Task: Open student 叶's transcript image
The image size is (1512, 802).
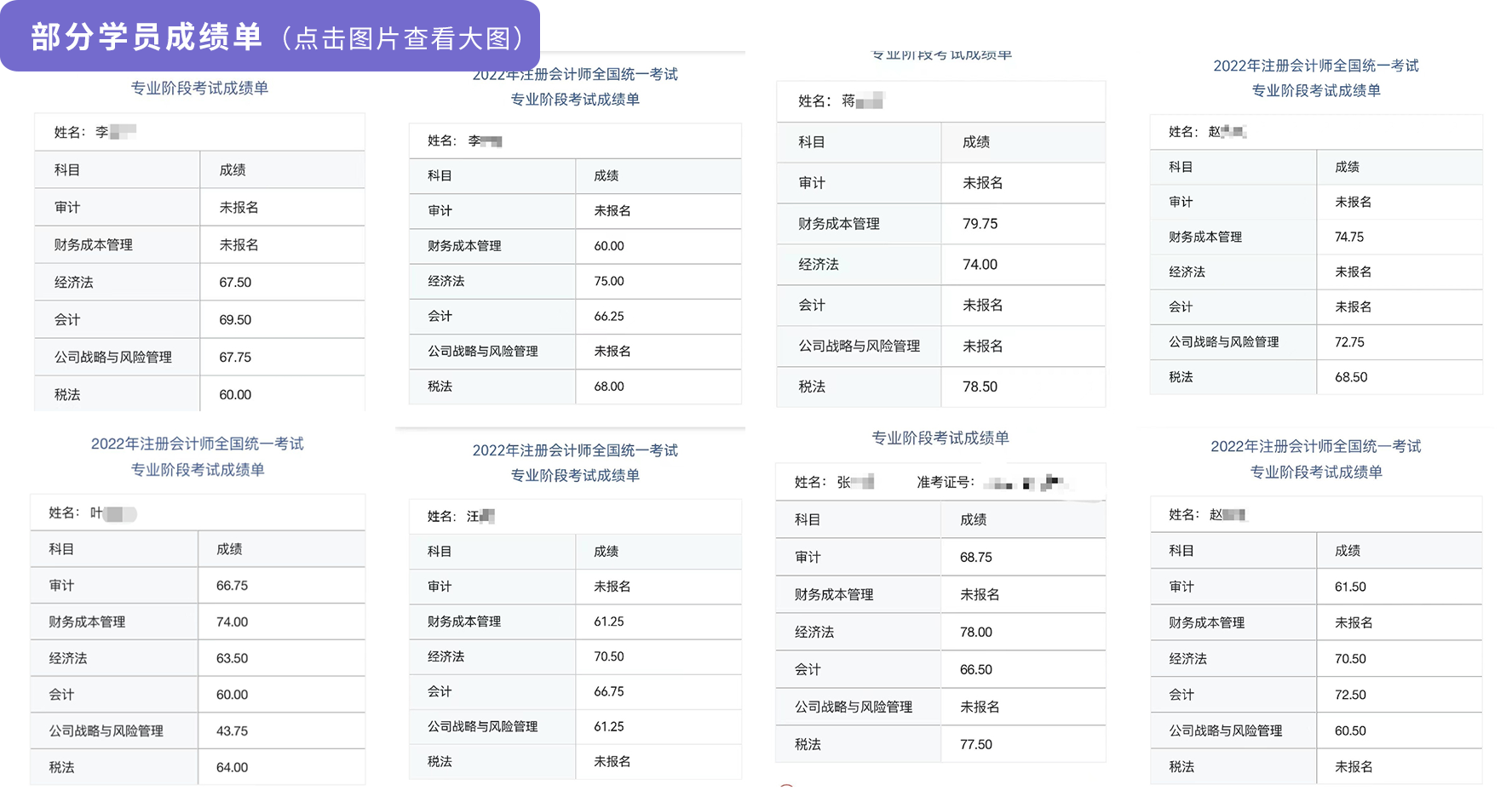Action: coord(198,613)
